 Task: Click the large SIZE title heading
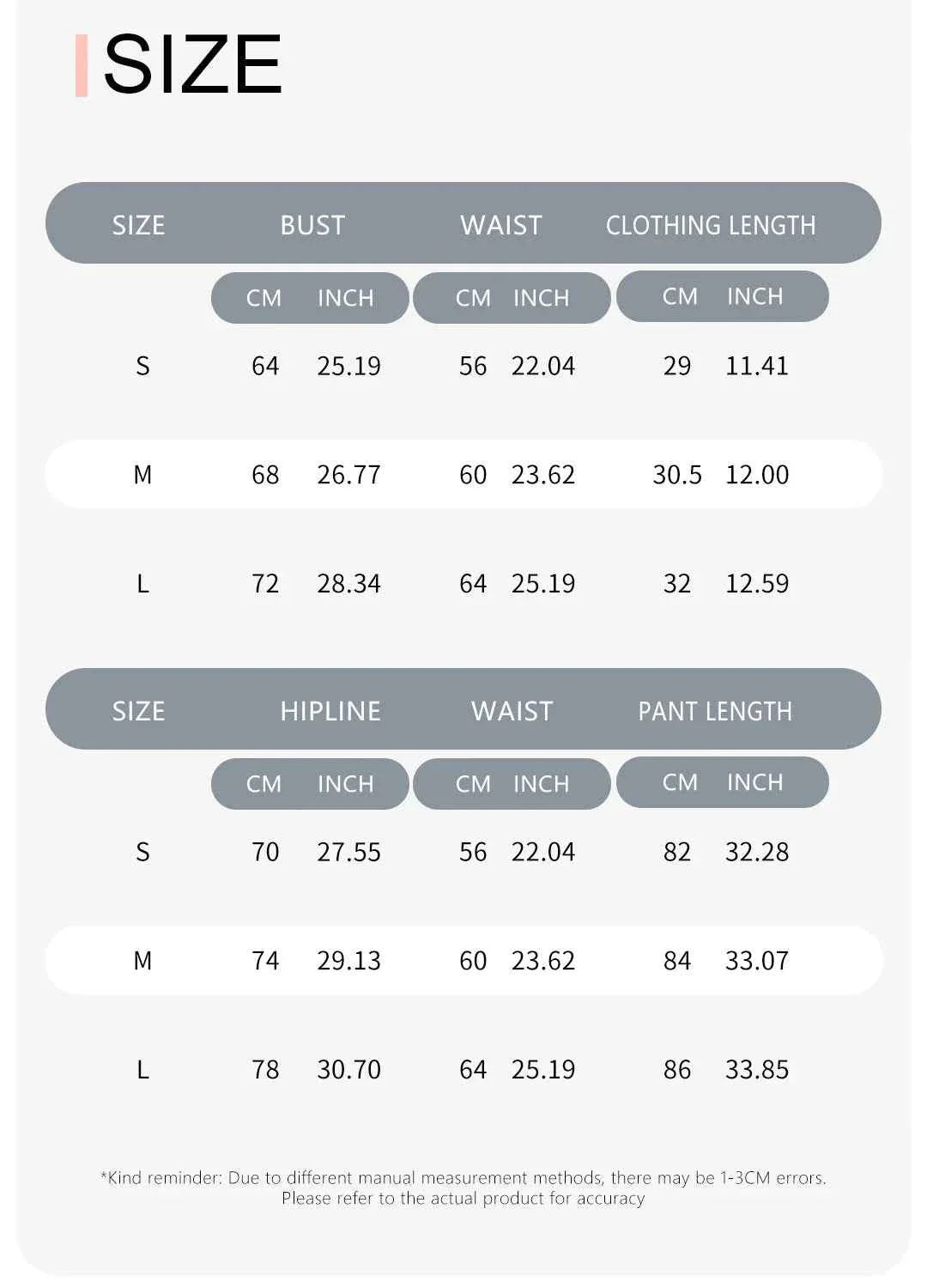(192, 64)
